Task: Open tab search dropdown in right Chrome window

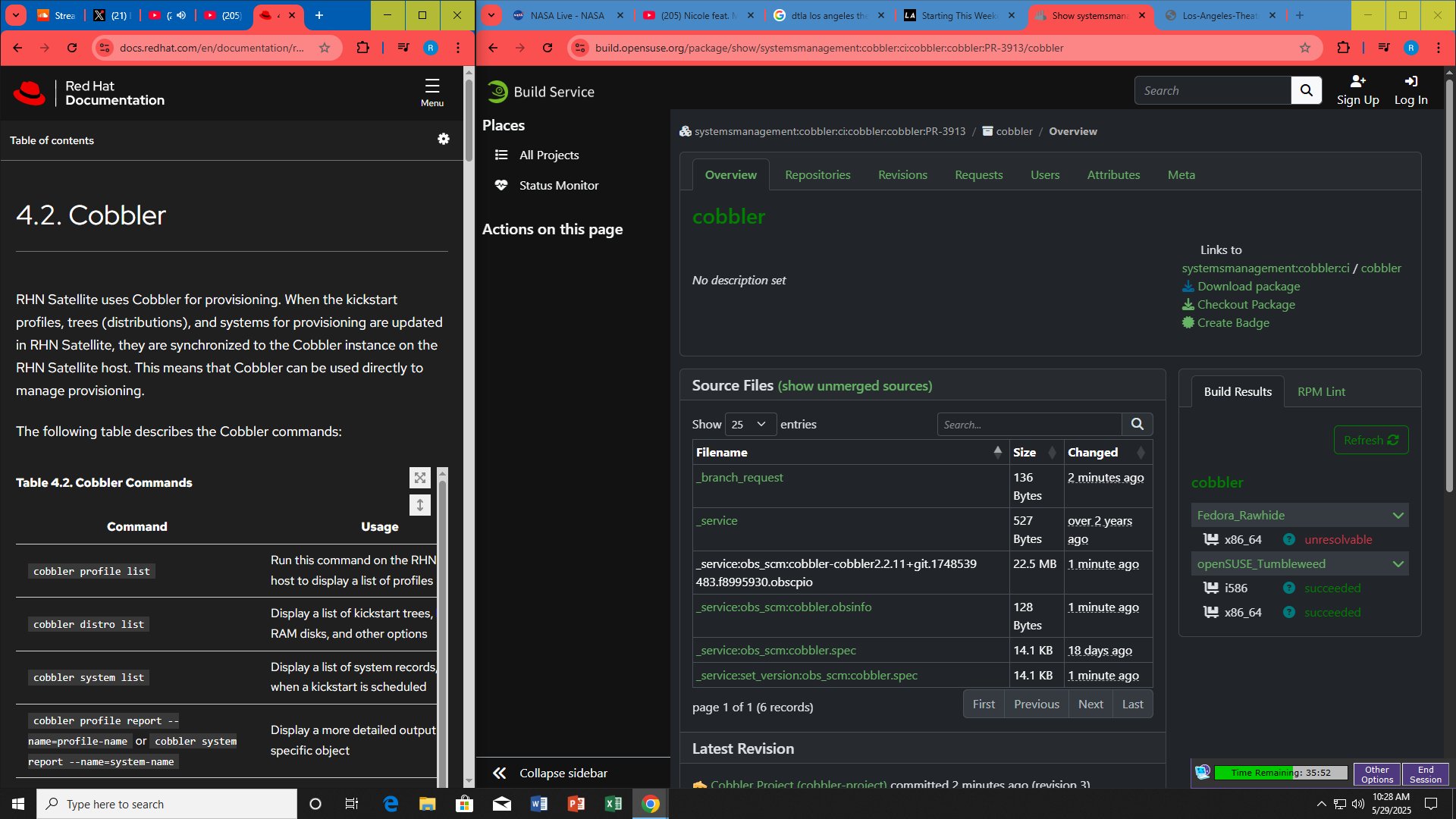Action: click(x=491, y=15)
